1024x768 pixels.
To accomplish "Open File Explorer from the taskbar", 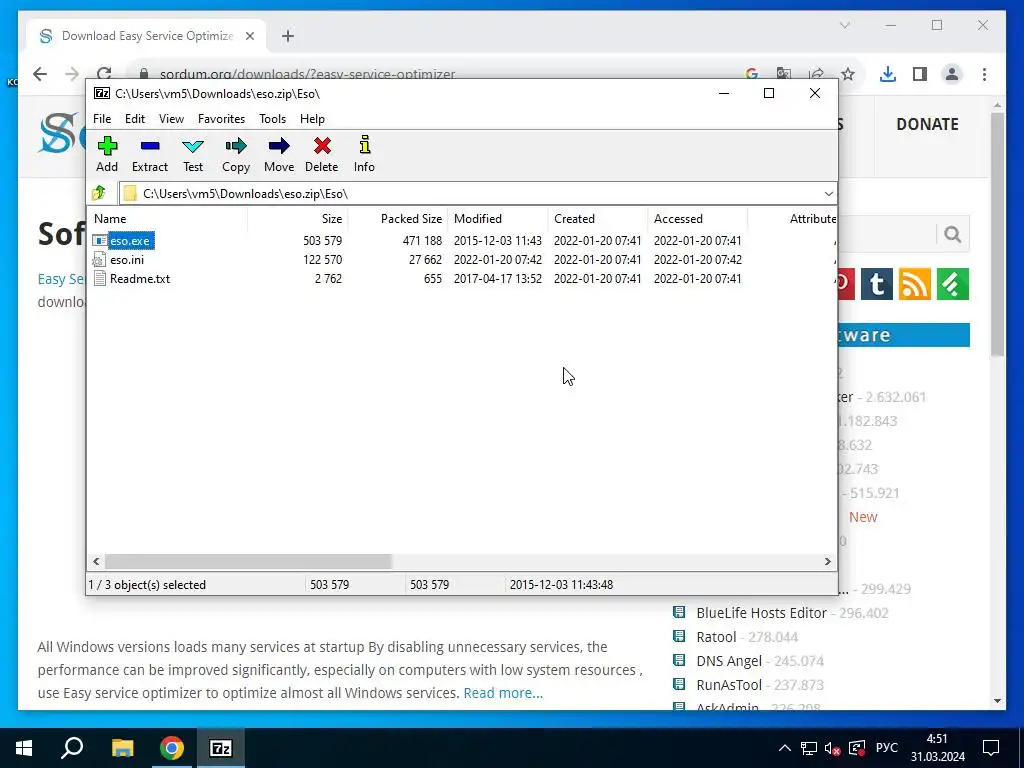I will click(122, 748).
